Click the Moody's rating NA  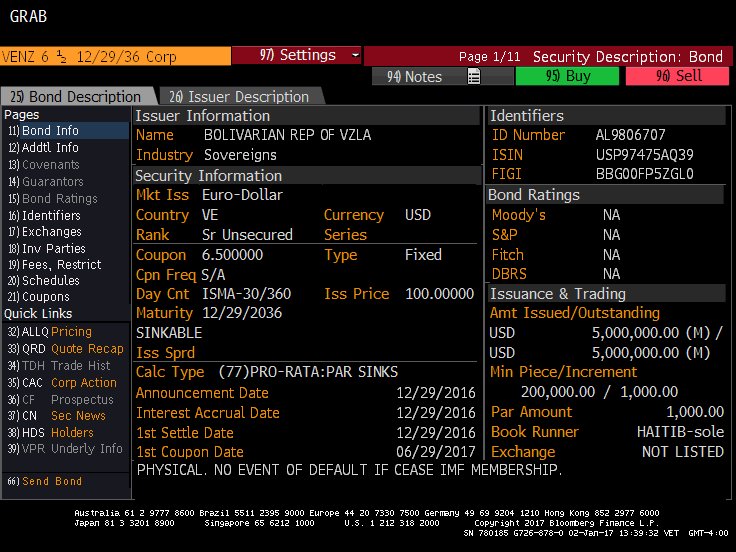(x=611, y=215)
